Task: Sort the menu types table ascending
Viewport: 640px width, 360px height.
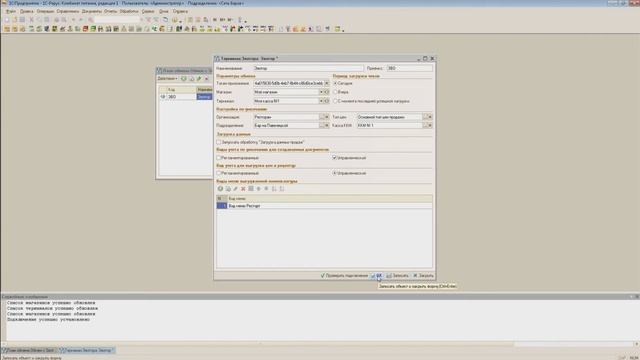Action: pyautogui.click(x=274, y=189)
